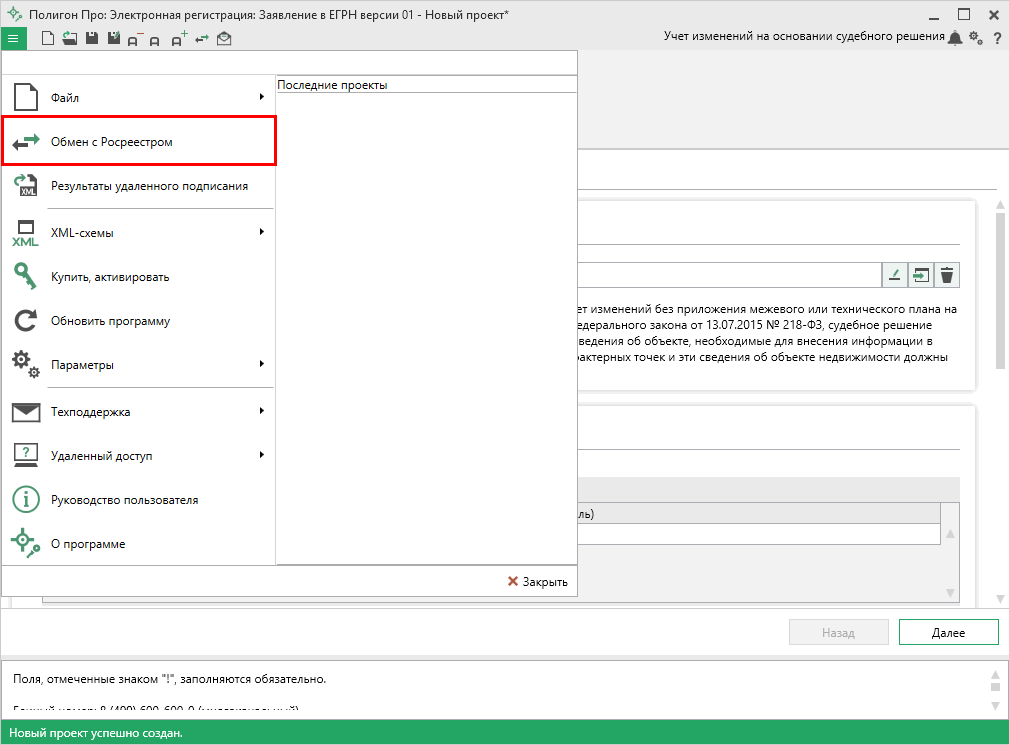This screenshot has width=1009, height=745.
Task: Select Обмен с Росреестром menu item
Action: 139,142
